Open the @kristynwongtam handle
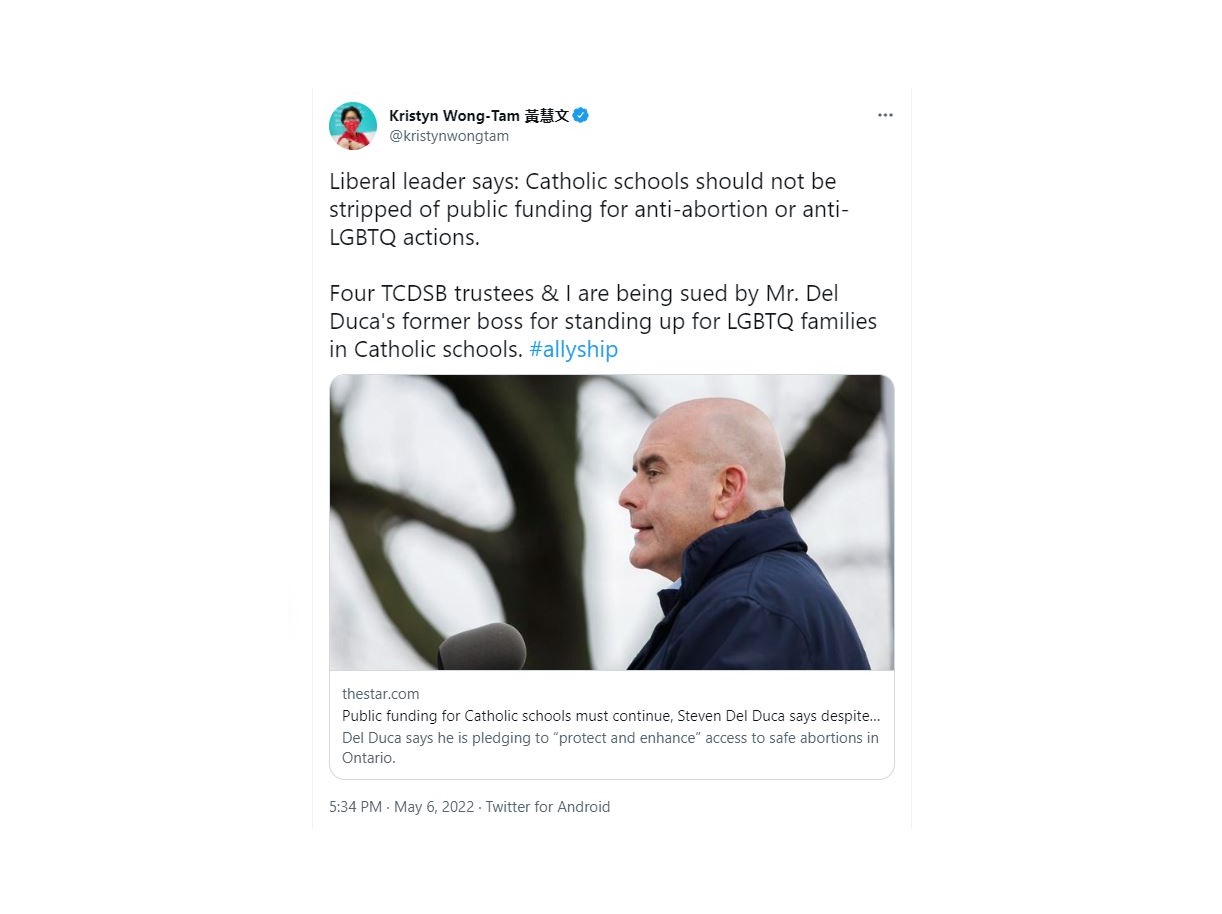The image size is (1222, 914). point(449,136)
